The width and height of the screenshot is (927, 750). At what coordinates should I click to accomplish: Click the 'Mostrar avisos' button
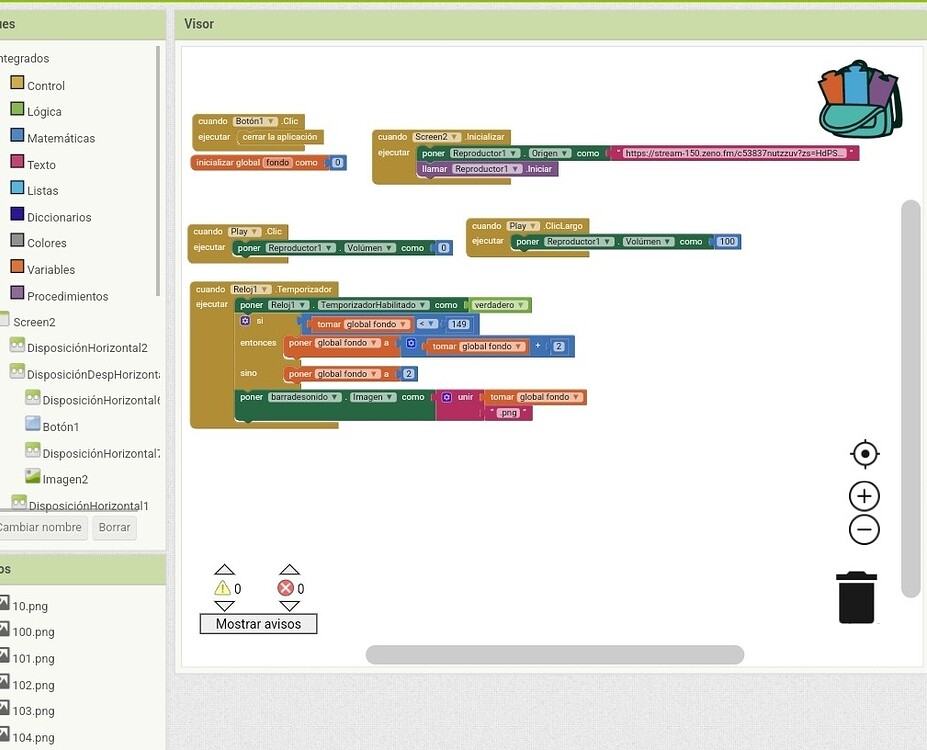coord(258,624)
